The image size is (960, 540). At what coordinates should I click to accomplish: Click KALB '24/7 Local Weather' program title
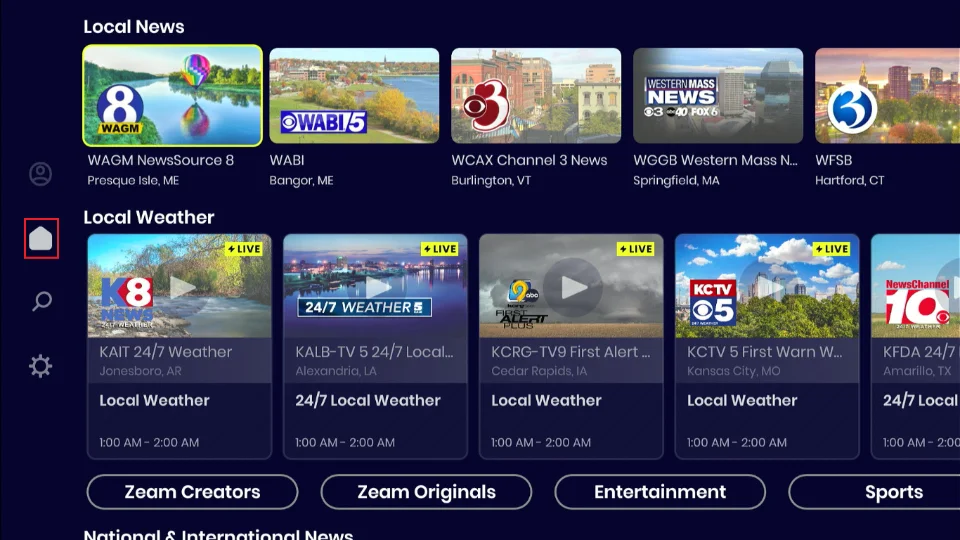pos(367,400)
